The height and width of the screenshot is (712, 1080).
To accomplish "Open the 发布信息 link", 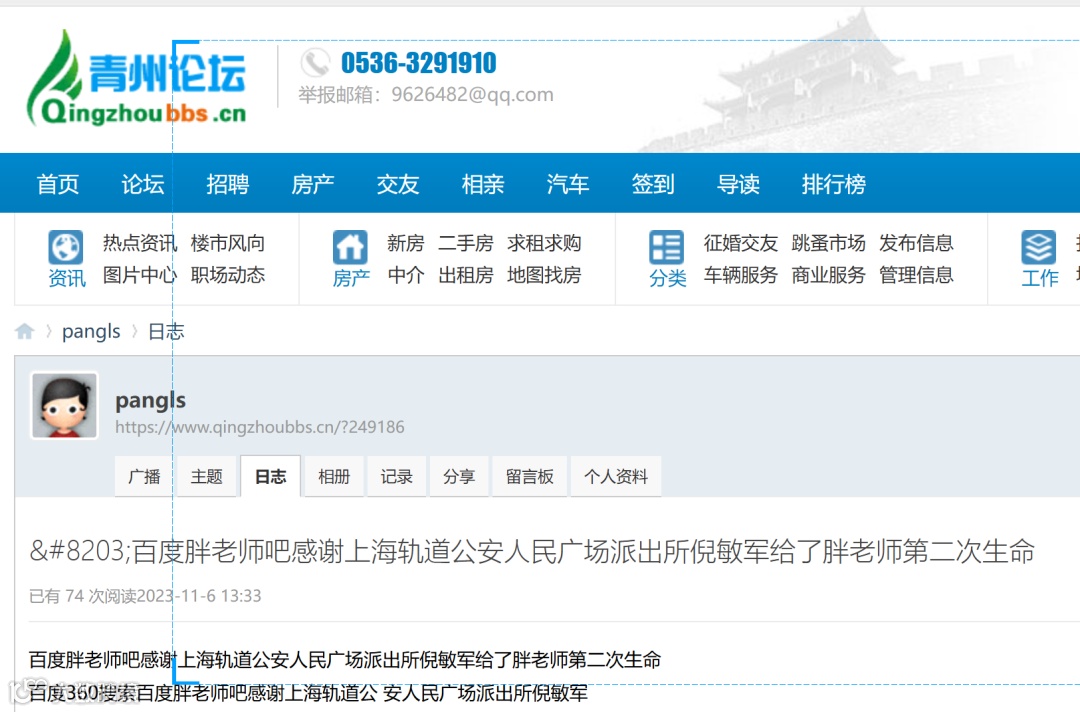I will coord(916,243).
